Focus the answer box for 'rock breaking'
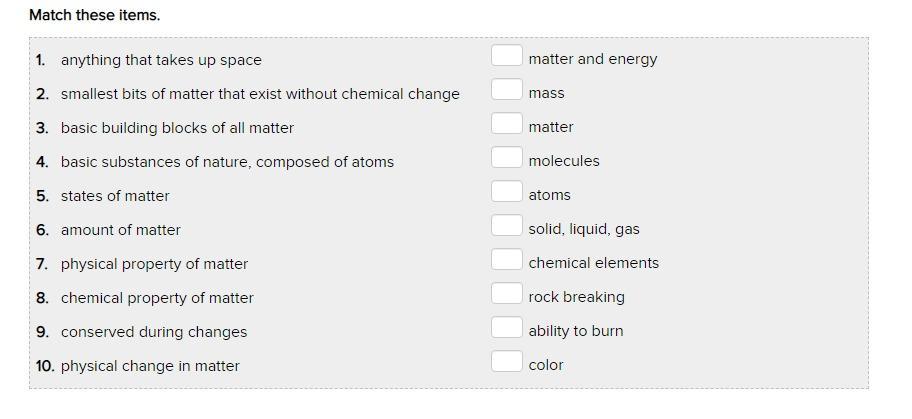This screenshot has height=419, width=912. (x=506, y=294)
